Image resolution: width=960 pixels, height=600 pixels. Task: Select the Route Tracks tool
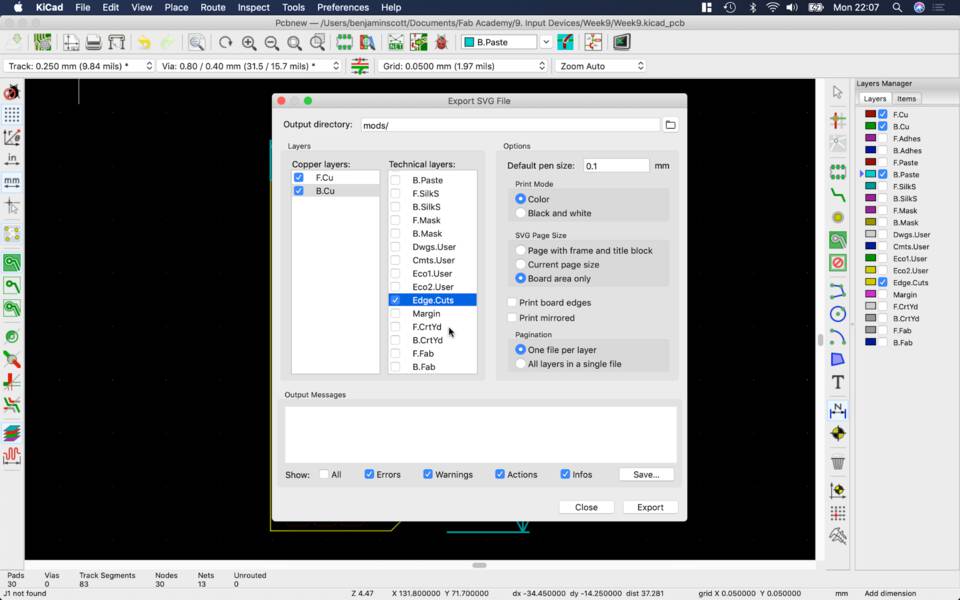click(x=838, y=195)
